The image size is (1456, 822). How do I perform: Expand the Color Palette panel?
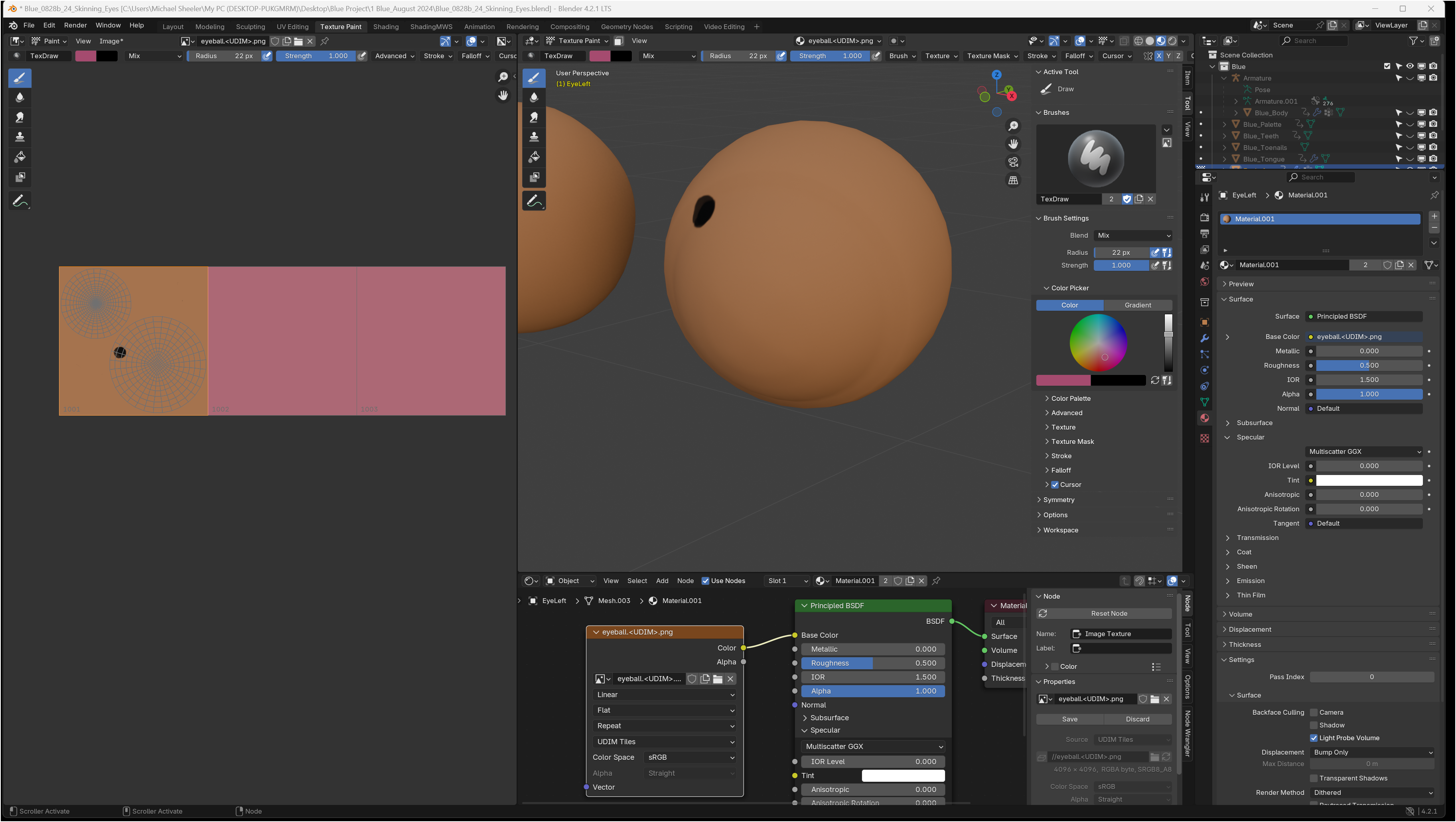pyautogui.click(x=1071, y=398)
